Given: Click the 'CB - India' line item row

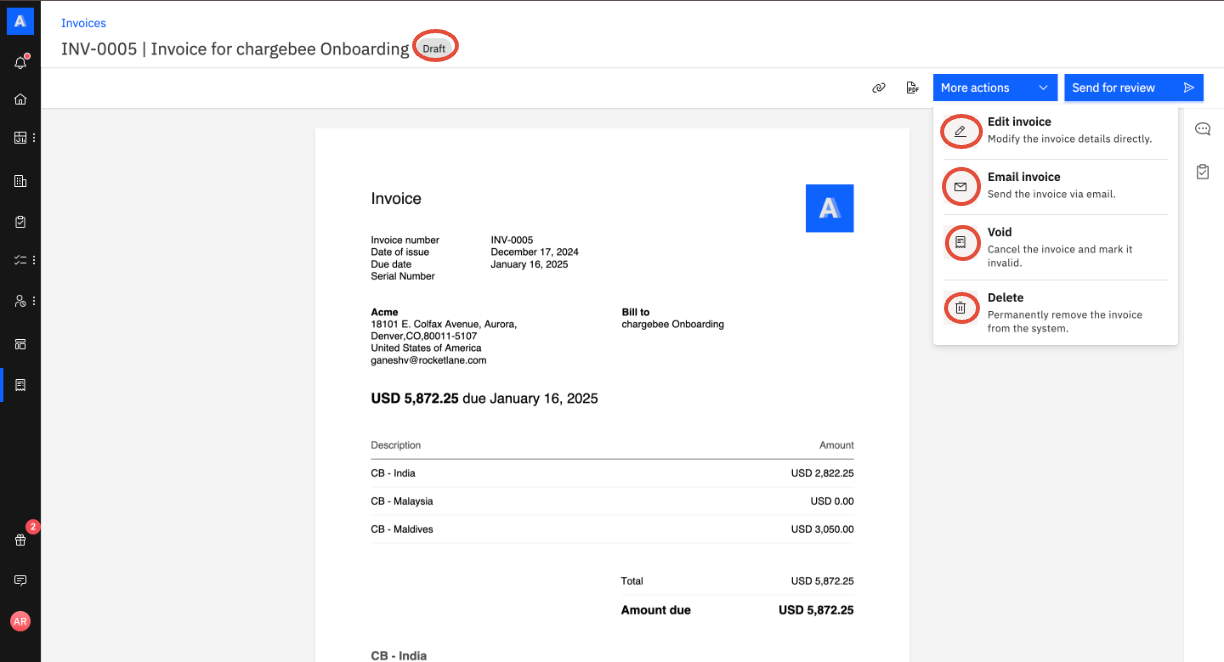Looking at the screenshot, I should tap(612, 473).
